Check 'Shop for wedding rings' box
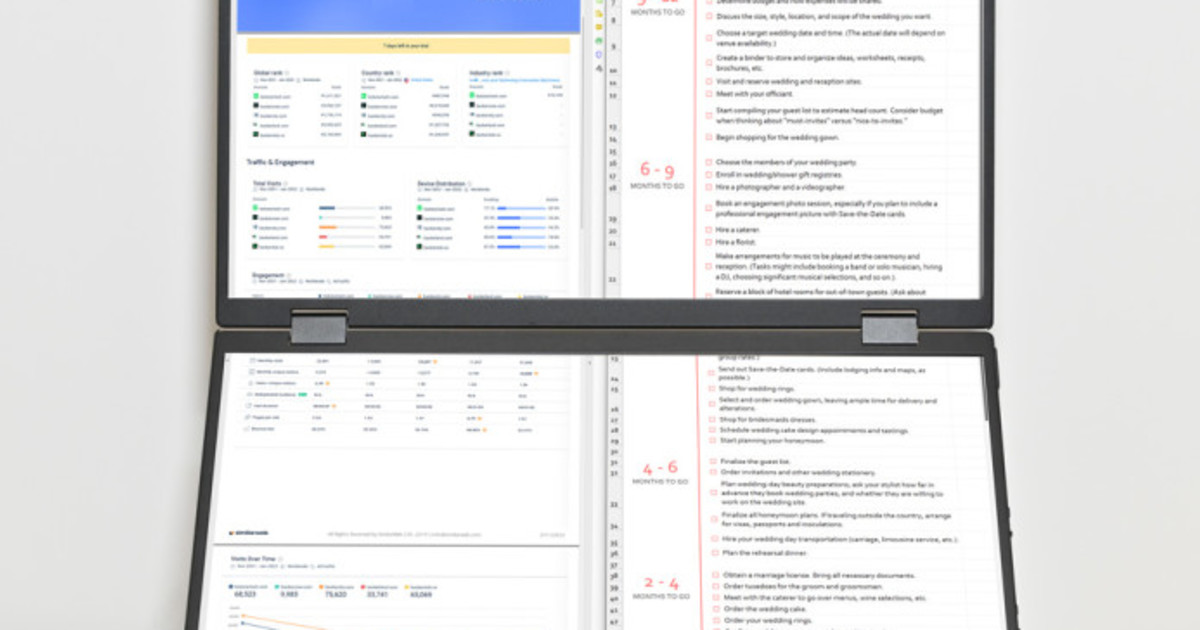Screen dimensions: 1200x630 (711, 388)
